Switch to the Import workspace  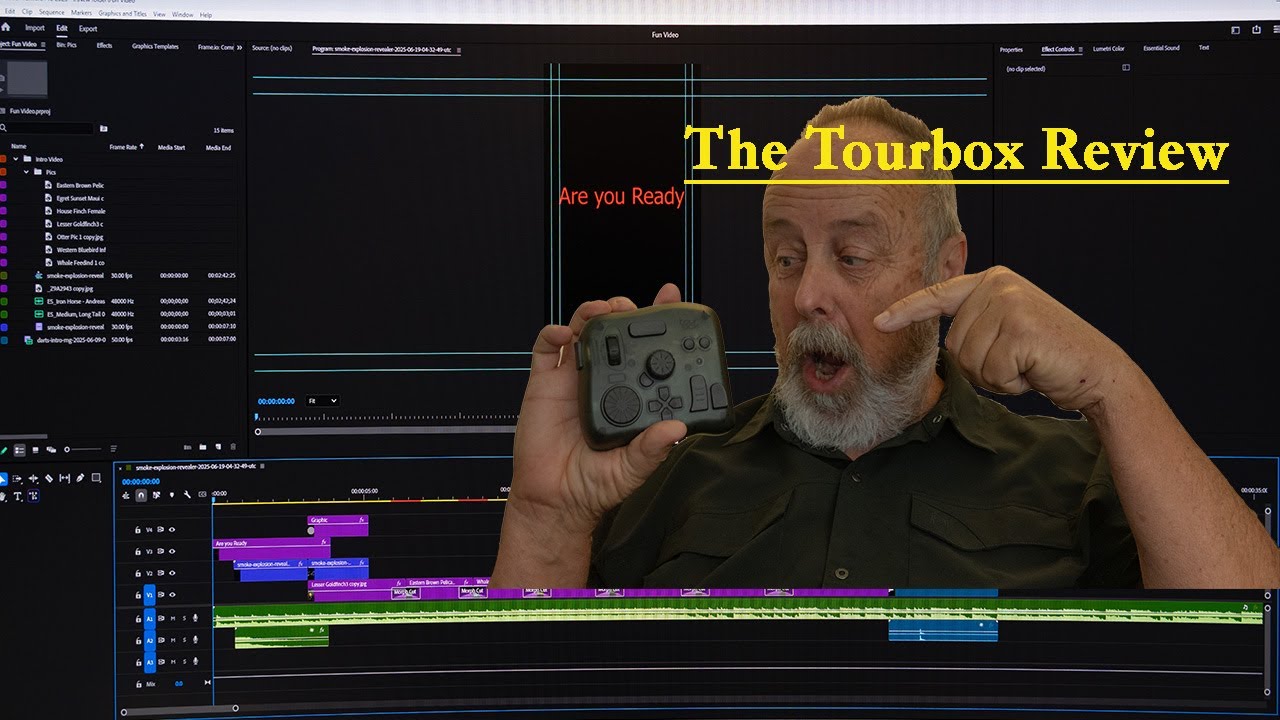(x=35, y=28)
